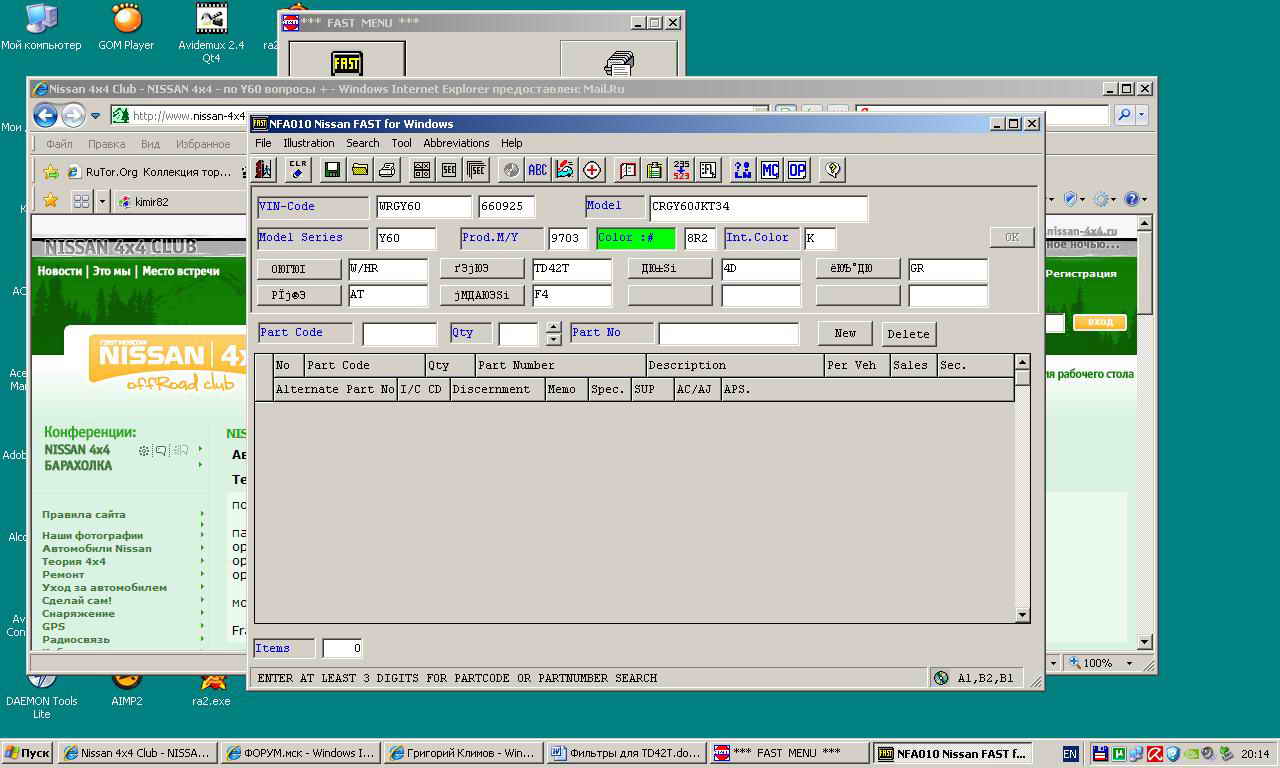This screenshot has height=768, width=1280.
Task: Click the Color :# green label button
Action: point(636,238)
